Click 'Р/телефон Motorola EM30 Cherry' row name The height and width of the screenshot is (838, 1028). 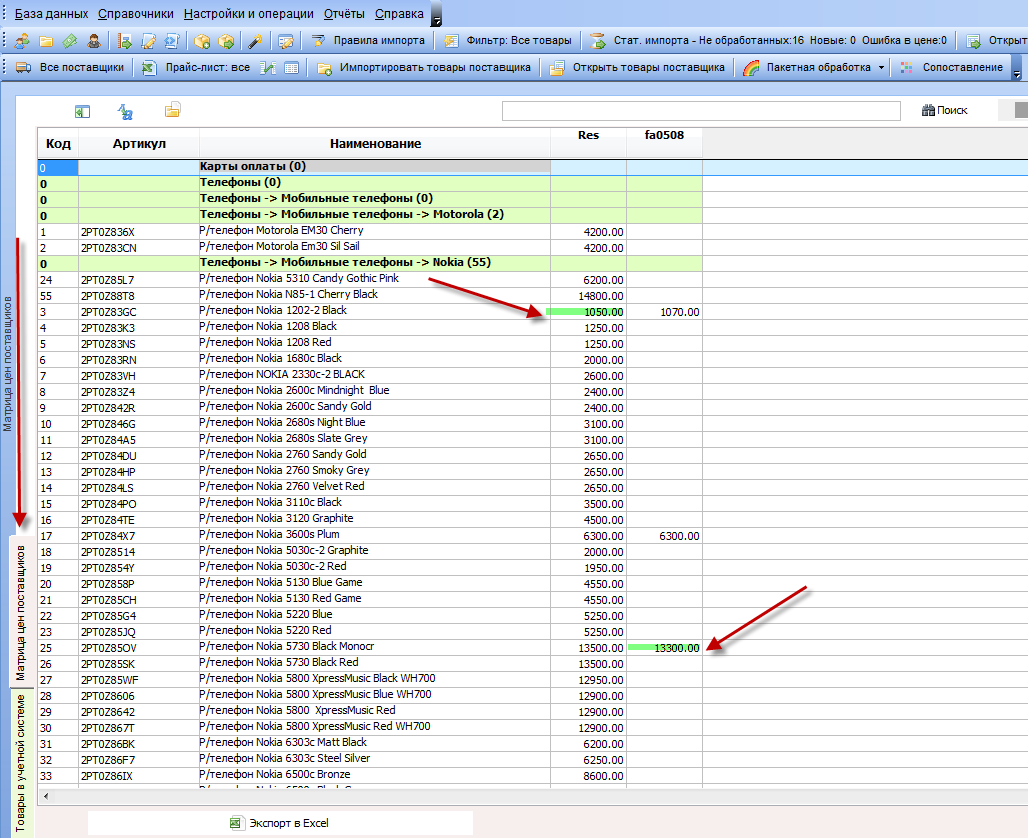[281, 231]
